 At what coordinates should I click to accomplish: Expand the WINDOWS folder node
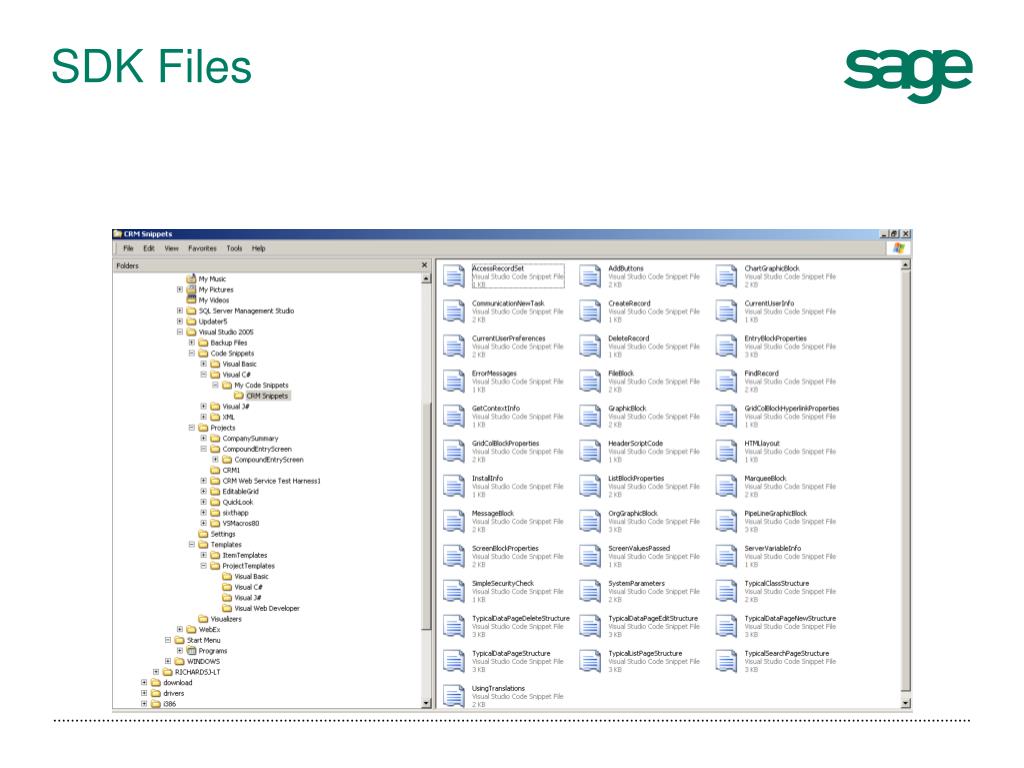pyautogui.click(x=168, y=661)
